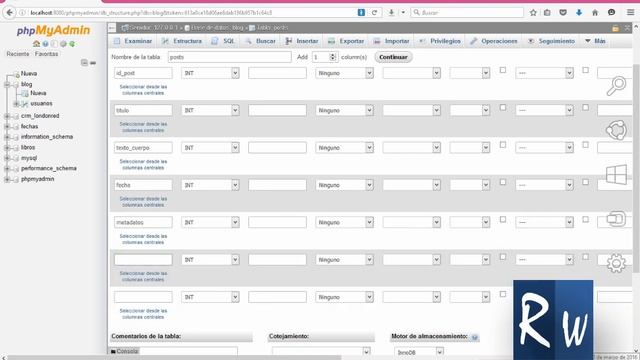Open the chat bubble icon in browser toolbar
Image resolution: width=640 pixels, height=360 pixels.
click(611, 13)
